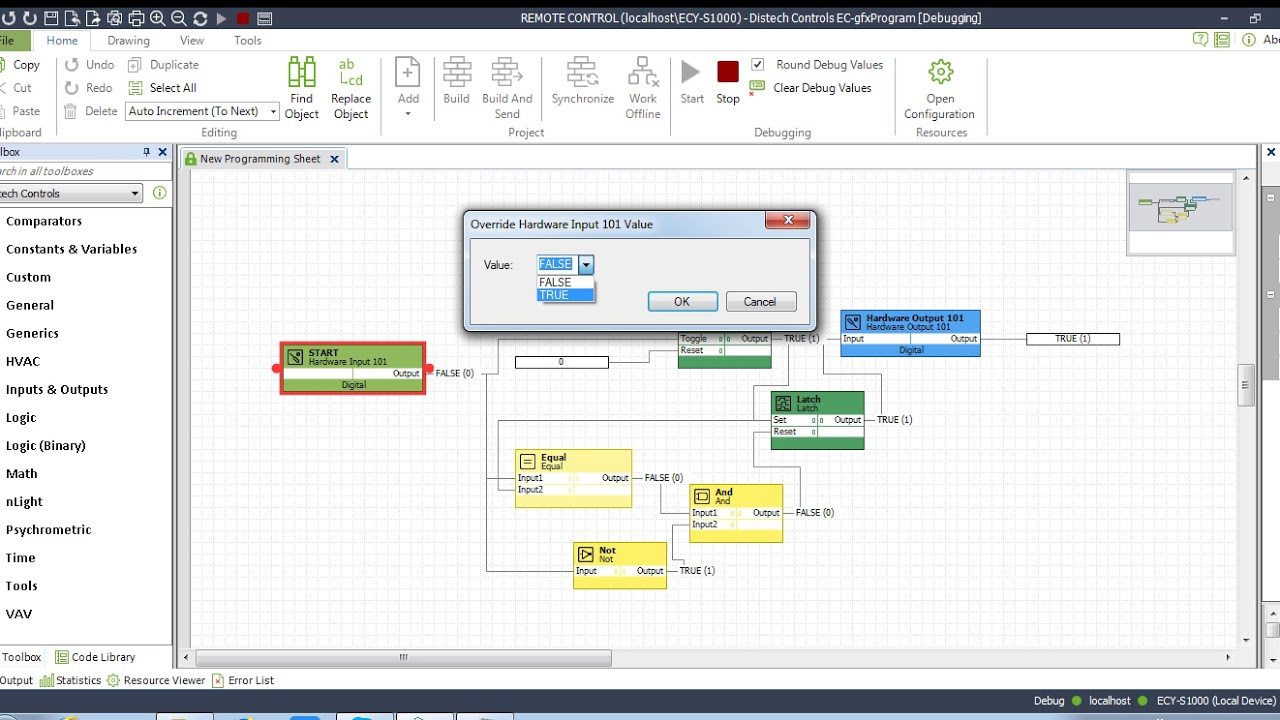Open the Error List panel
This screenshot has height=720, width=1280.
click(242, 680)
